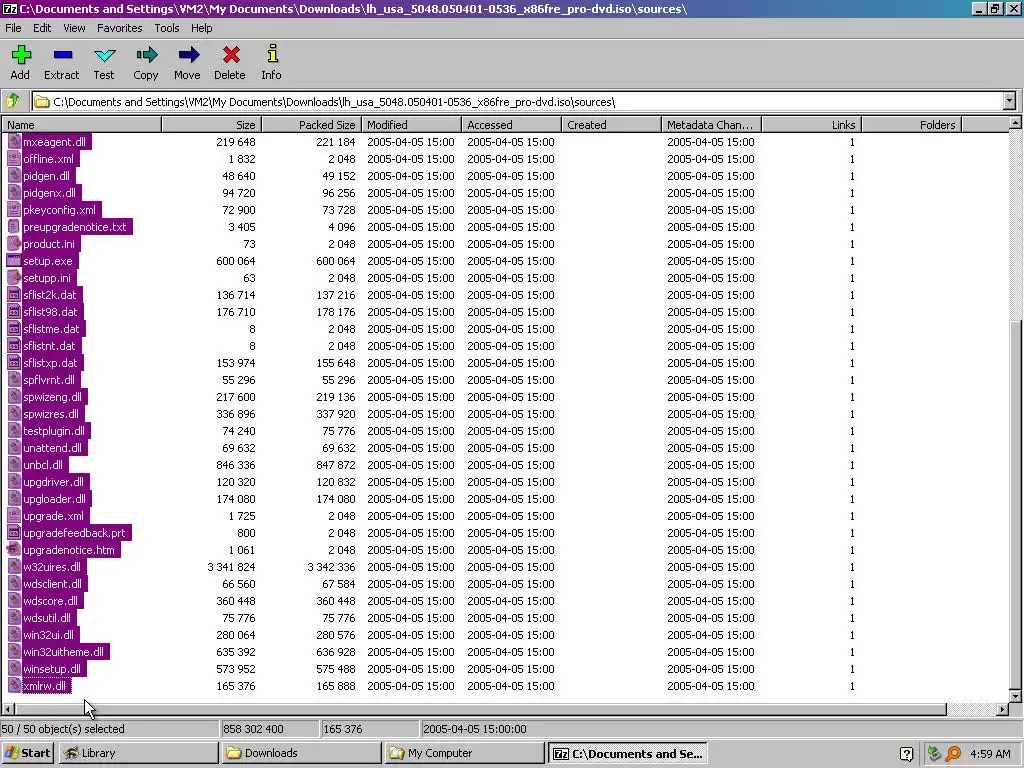Click the sflist2k.dat file icon
The height and width of the screenshot is (768, 1024).
14,295
